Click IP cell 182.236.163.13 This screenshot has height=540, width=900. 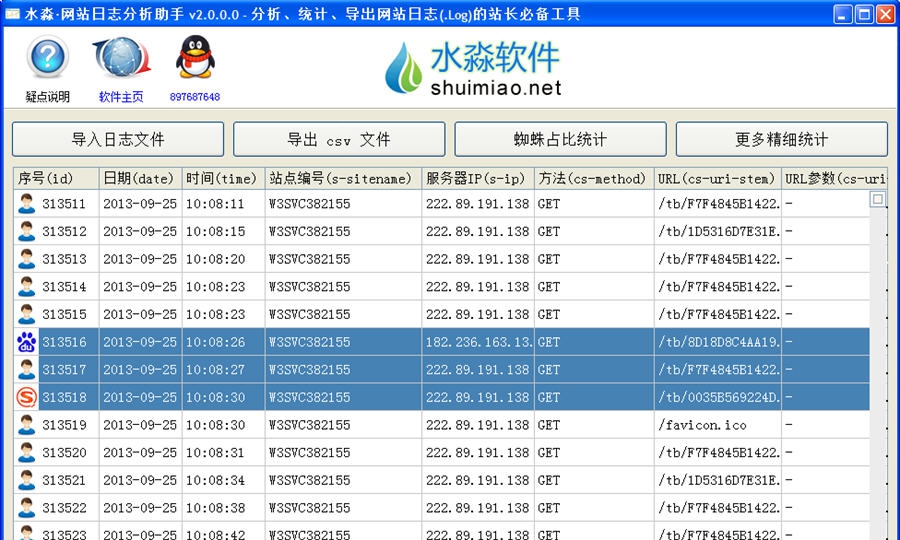[478, 342]
